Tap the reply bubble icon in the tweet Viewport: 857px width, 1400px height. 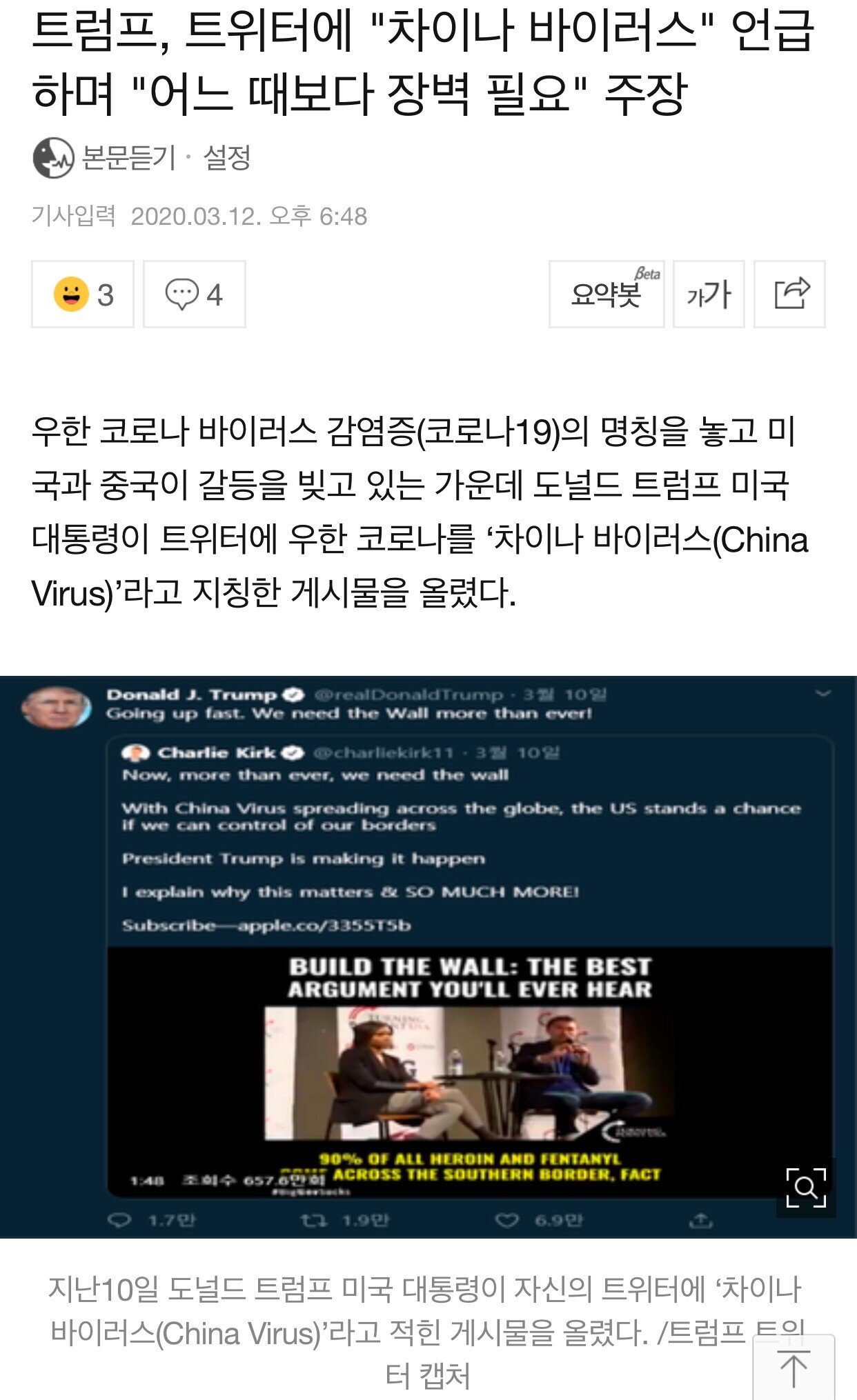(x=119, y=1221)
